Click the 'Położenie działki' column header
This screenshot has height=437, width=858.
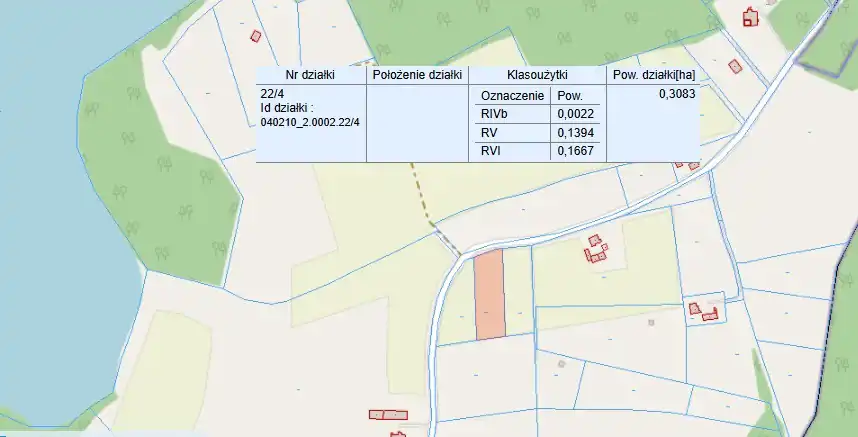click(416, 74)
